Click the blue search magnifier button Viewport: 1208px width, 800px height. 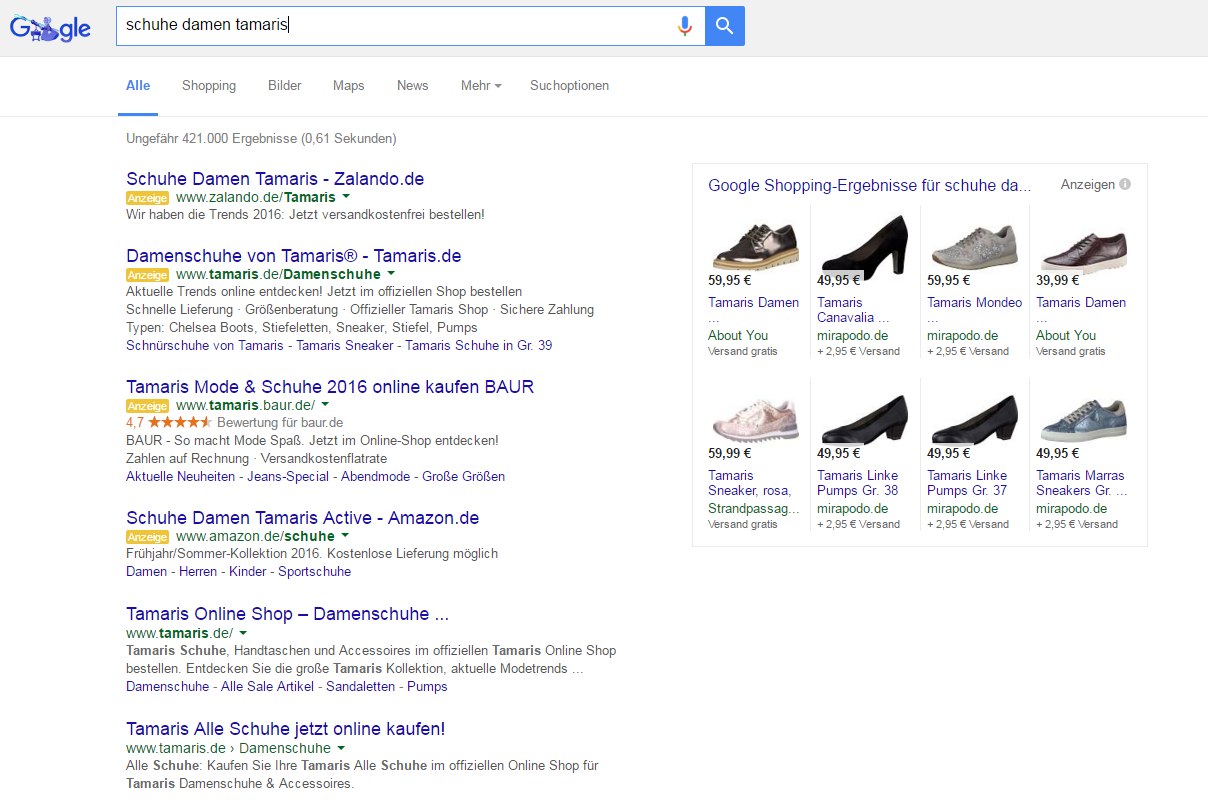point(725,26)
